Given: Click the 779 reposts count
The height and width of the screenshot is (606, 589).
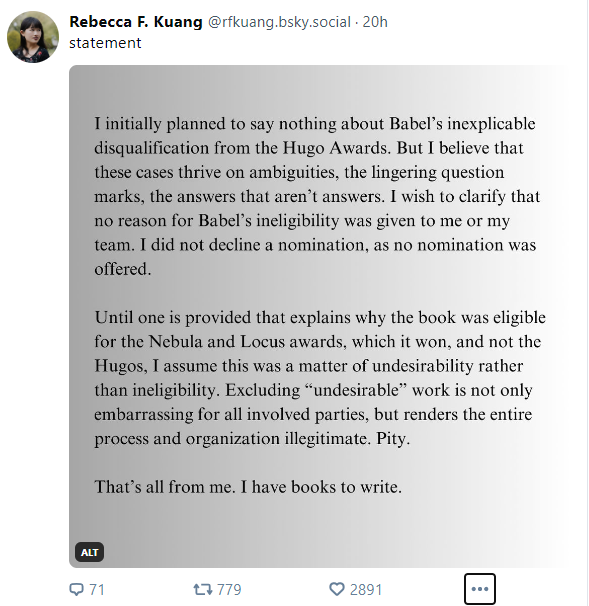Looking at the screenshot, I should pyautogui.click(x=229, y=590).
